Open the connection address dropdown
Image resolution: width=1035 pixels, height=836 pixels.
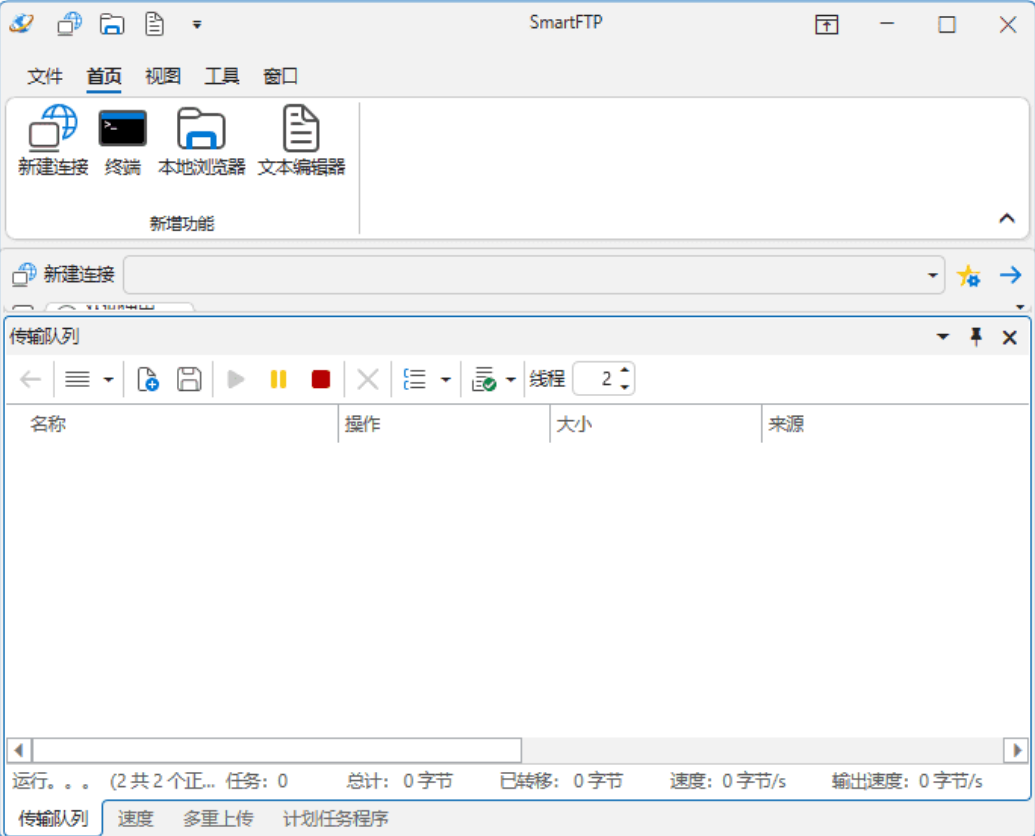click(933, 272)
